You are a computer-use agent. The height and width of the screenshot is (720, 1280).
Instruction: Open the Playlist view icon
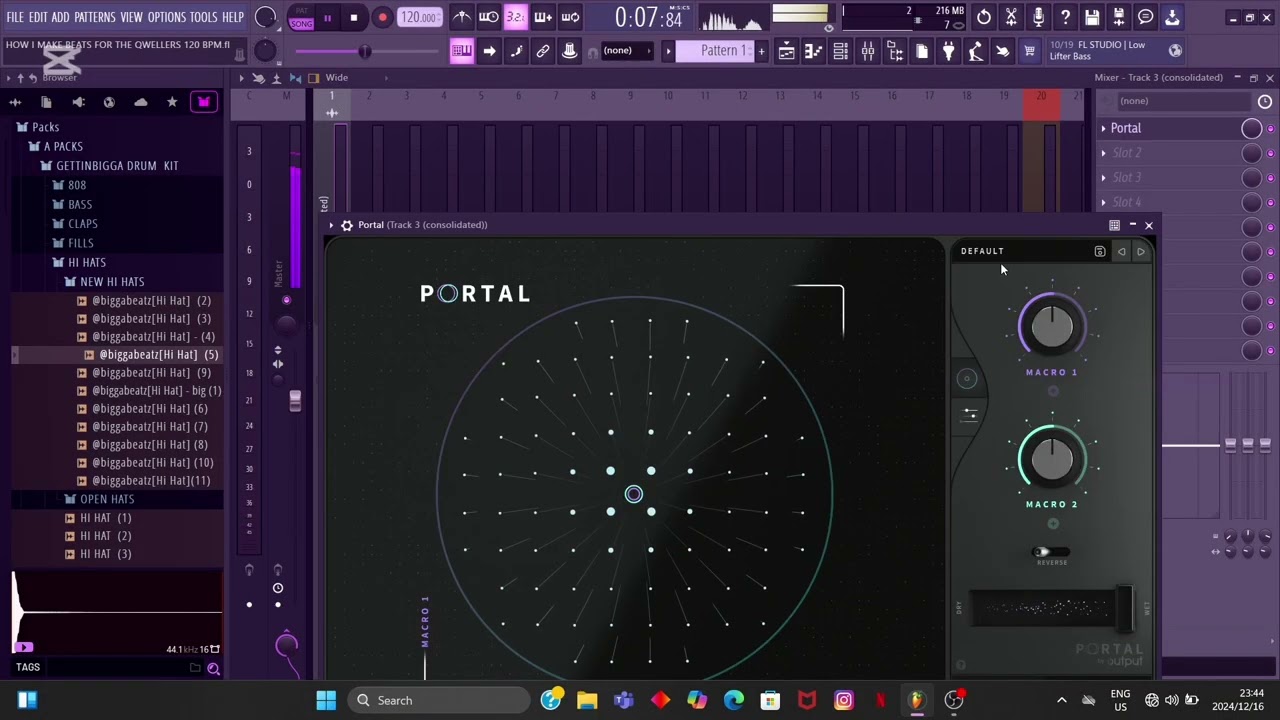(787, 52)
